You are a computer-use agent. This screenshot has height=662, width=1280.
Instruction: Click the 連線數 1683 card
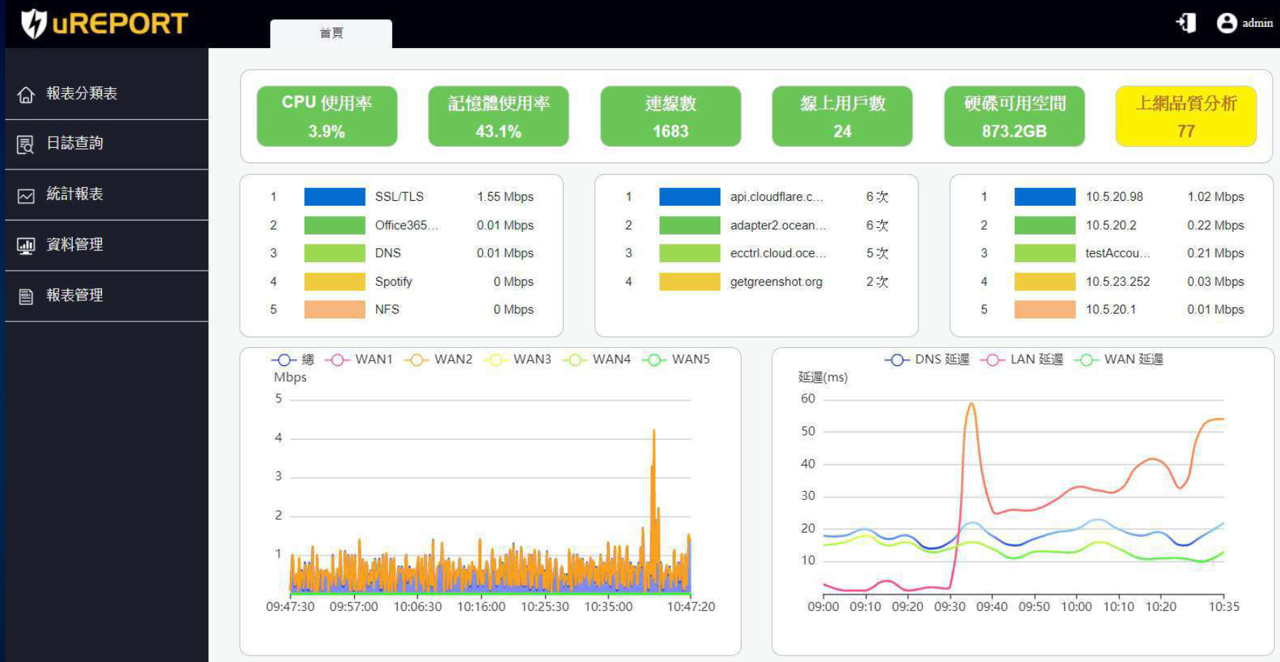point(670,117)
